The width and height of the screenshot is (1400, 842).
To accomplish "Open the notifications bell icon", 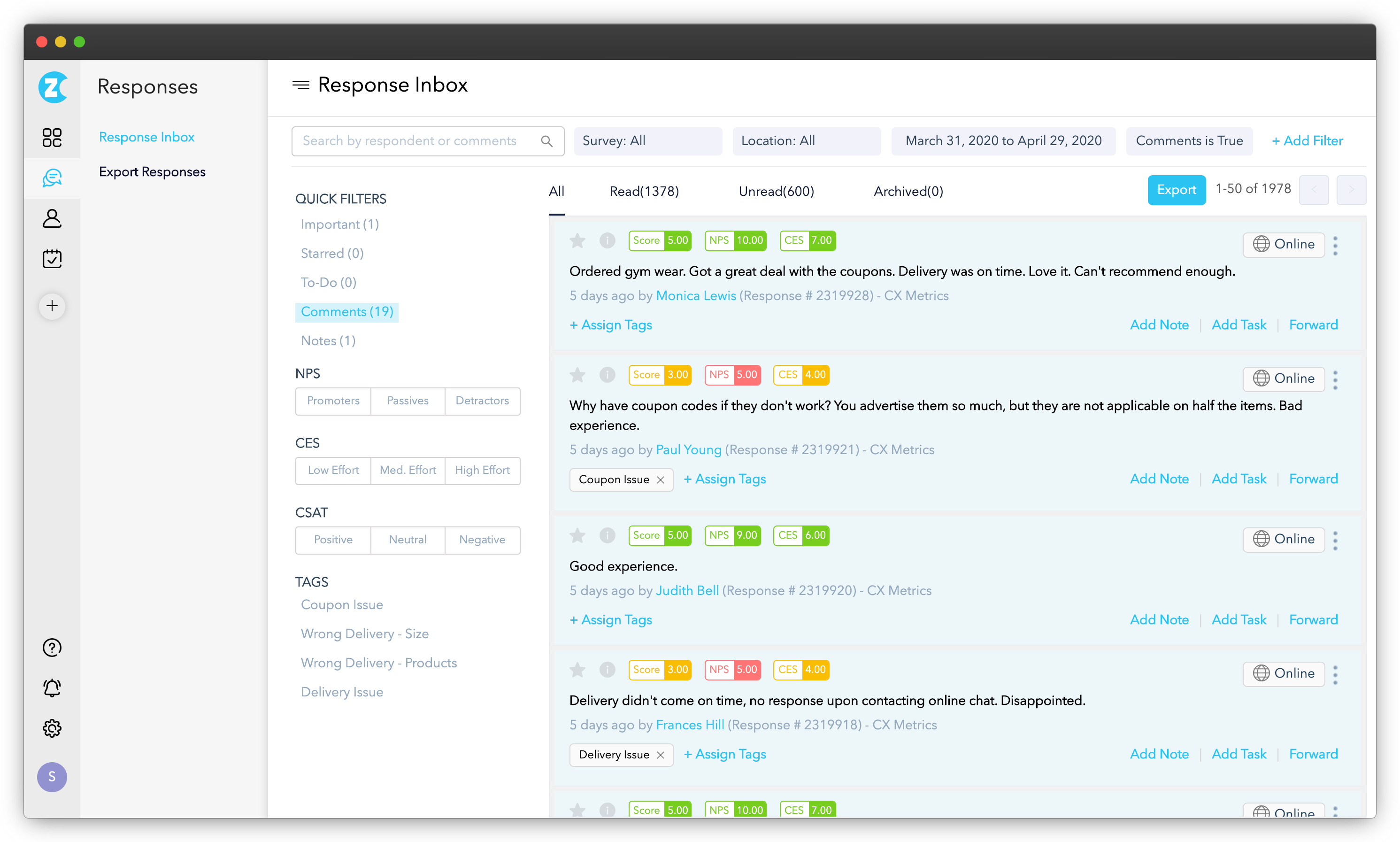I will 52,688.
